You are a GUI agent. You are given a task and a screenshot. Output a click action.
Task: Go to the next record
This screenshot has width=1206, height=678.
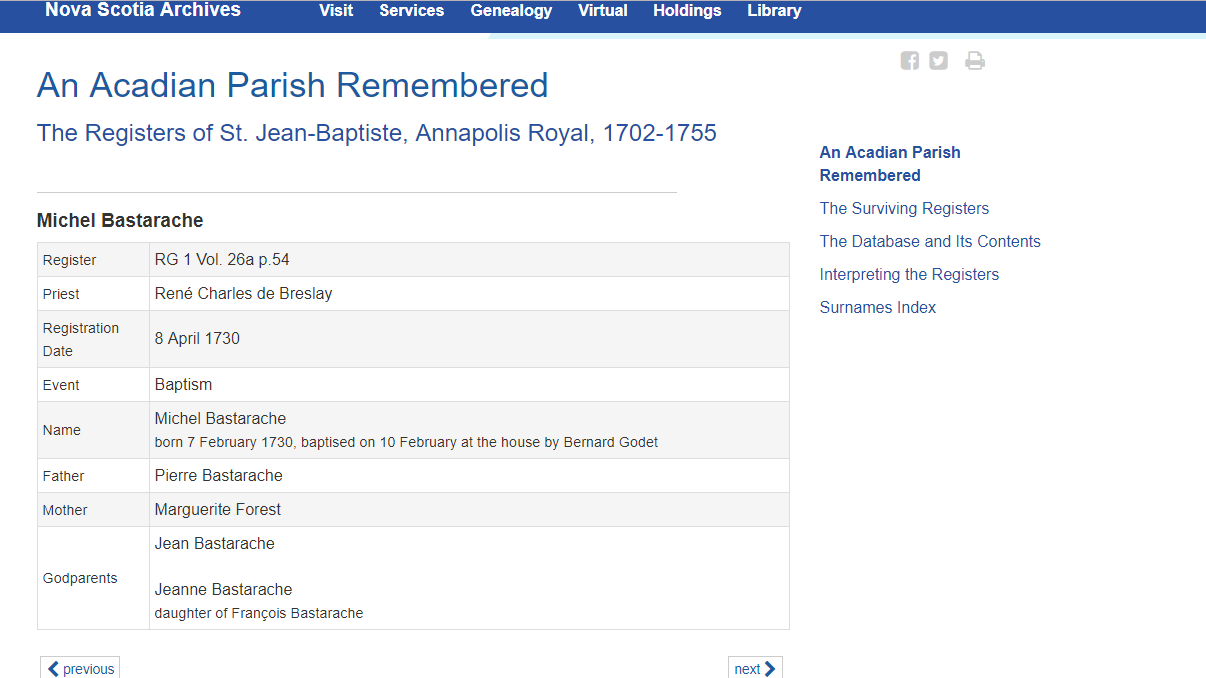755,668
